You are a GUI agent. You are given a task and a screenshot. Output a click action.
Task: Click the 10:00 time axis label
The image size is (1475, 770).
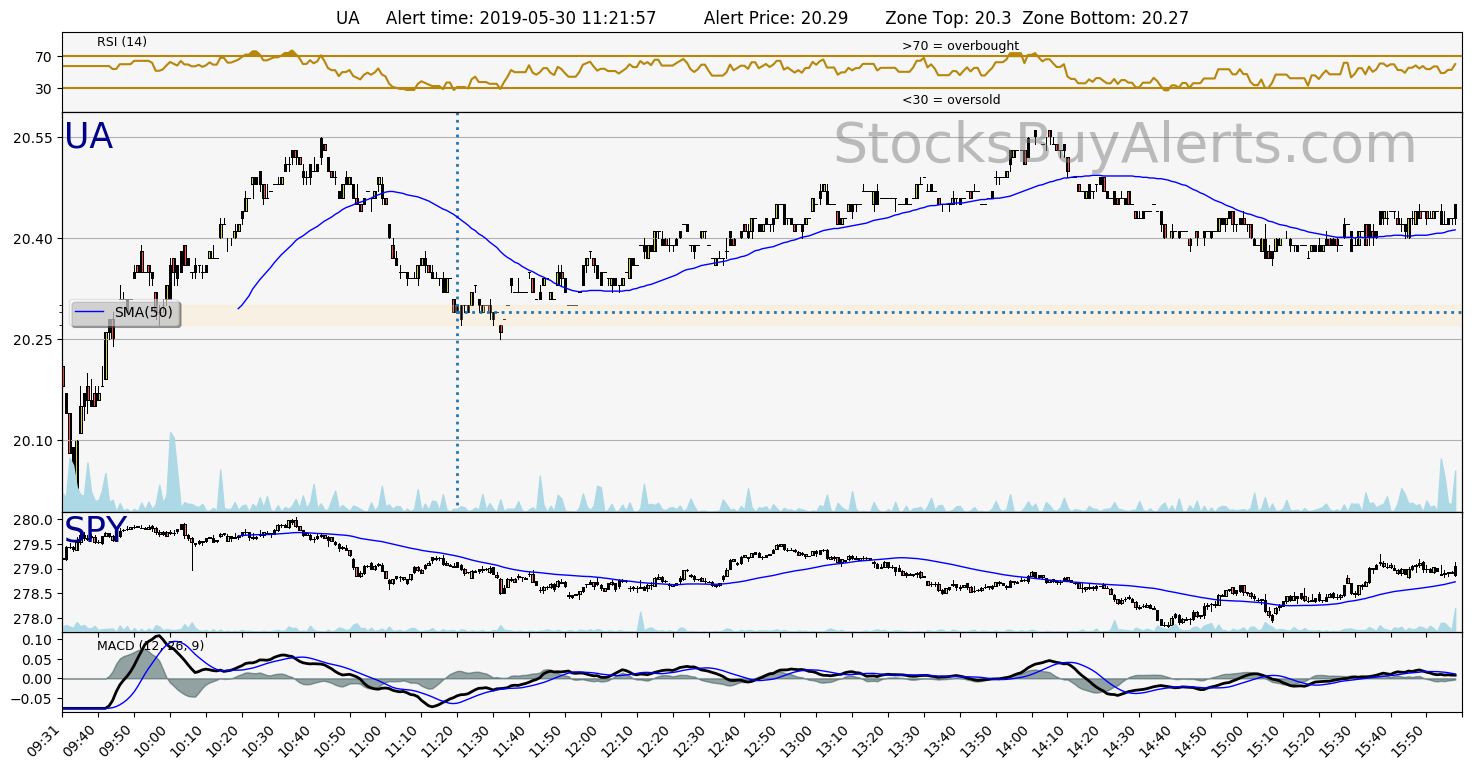tap(154, 741)
